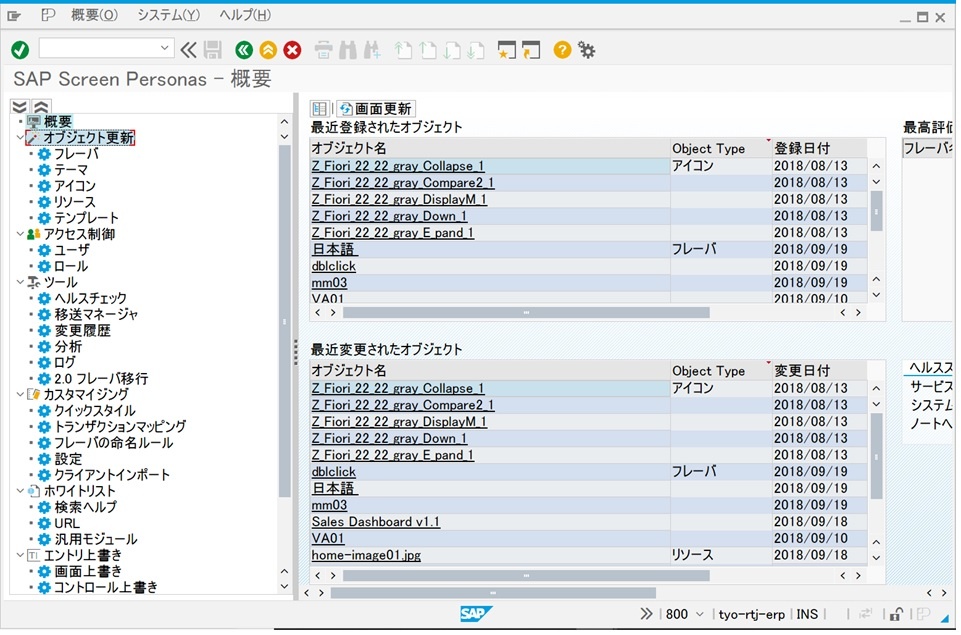The image size is (961, 635).
Task: Open 汎用モジュール tree item
Action: [x=96, y=539]
